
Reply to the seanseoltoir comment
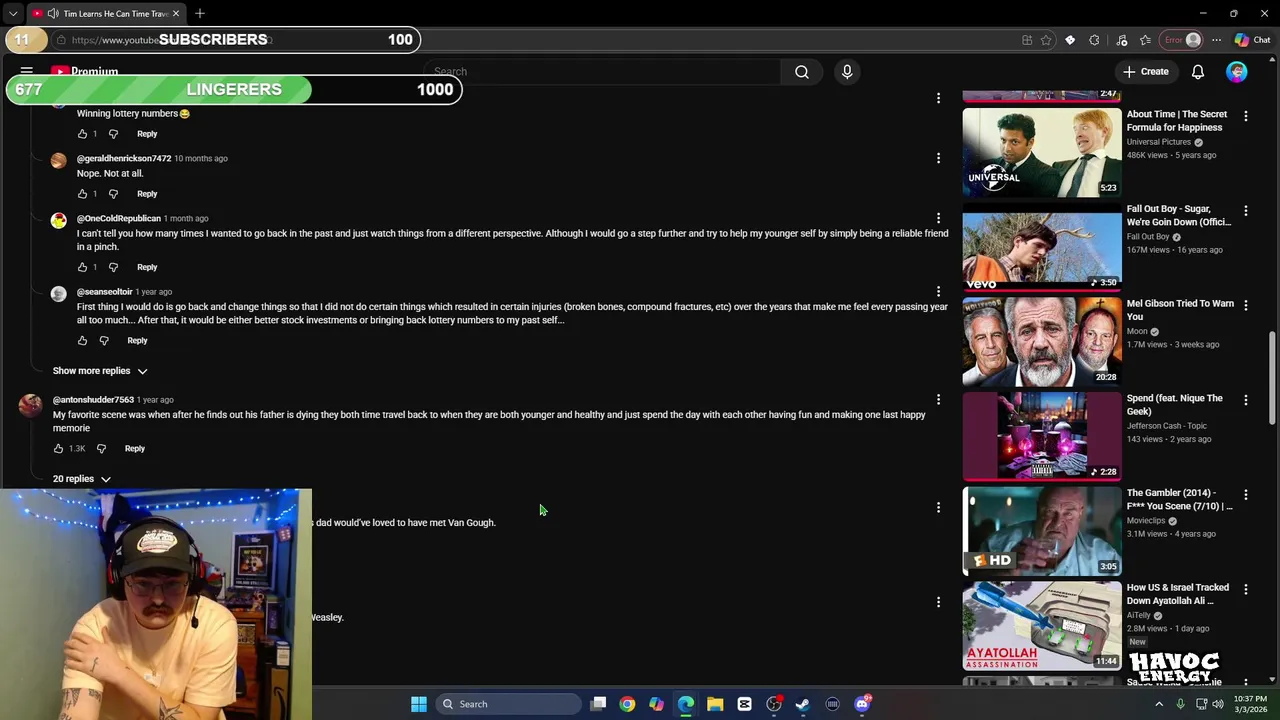(x=137, y=341)
